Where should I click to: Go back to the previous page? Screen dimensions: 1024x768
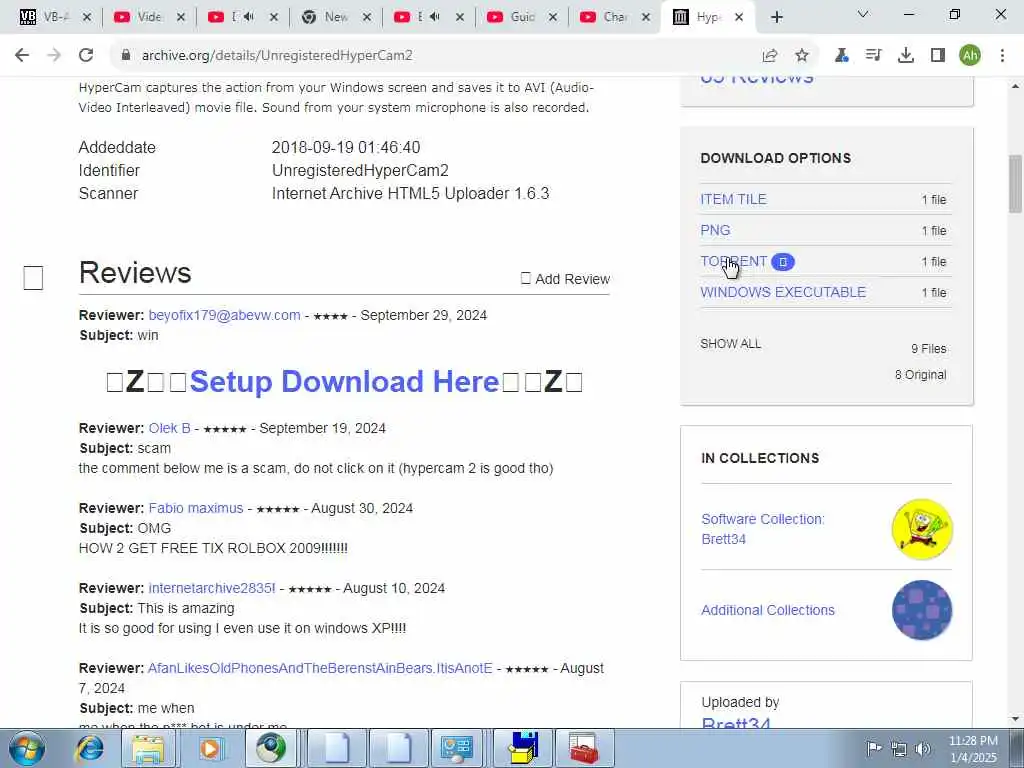coord(22,56)
